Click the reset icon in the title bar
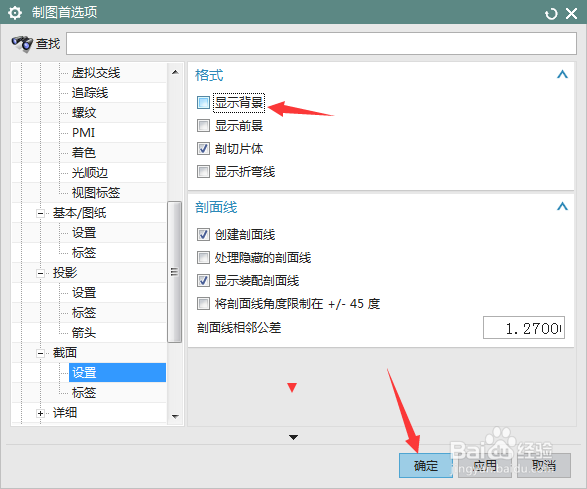Image resolution: width=587 pixels, height=489 pixels. pyautogui.click(x=551, y=14)
